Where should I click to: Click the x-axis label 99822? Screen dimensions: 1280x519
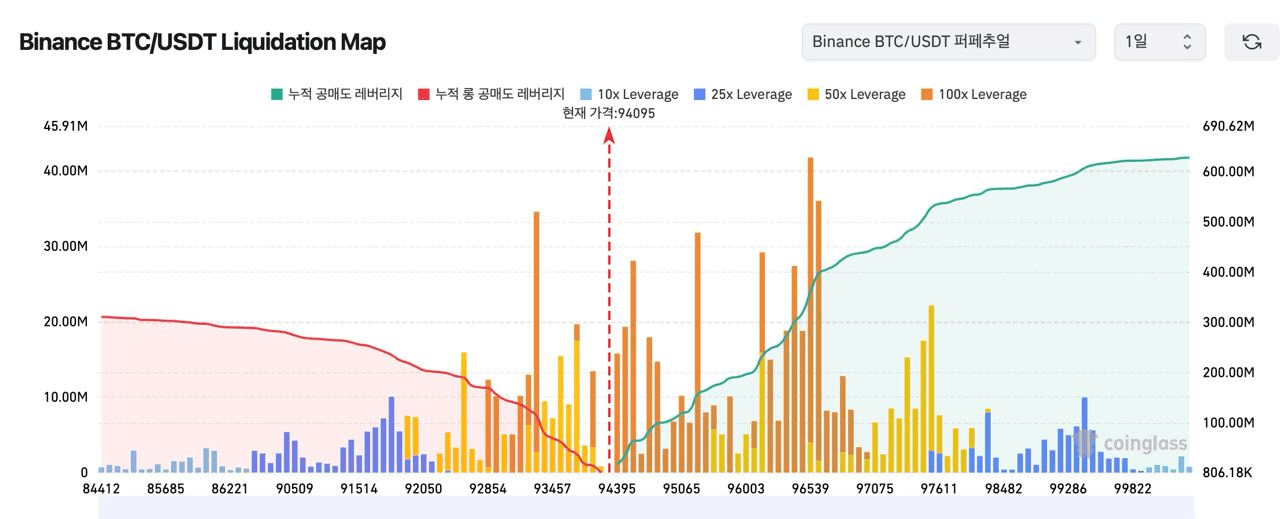(x=1133, y=489)
